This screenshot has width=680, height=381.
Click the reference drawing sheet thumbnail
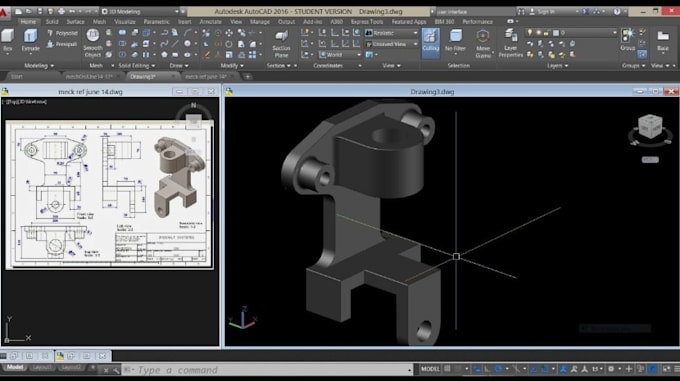point(110,195)
